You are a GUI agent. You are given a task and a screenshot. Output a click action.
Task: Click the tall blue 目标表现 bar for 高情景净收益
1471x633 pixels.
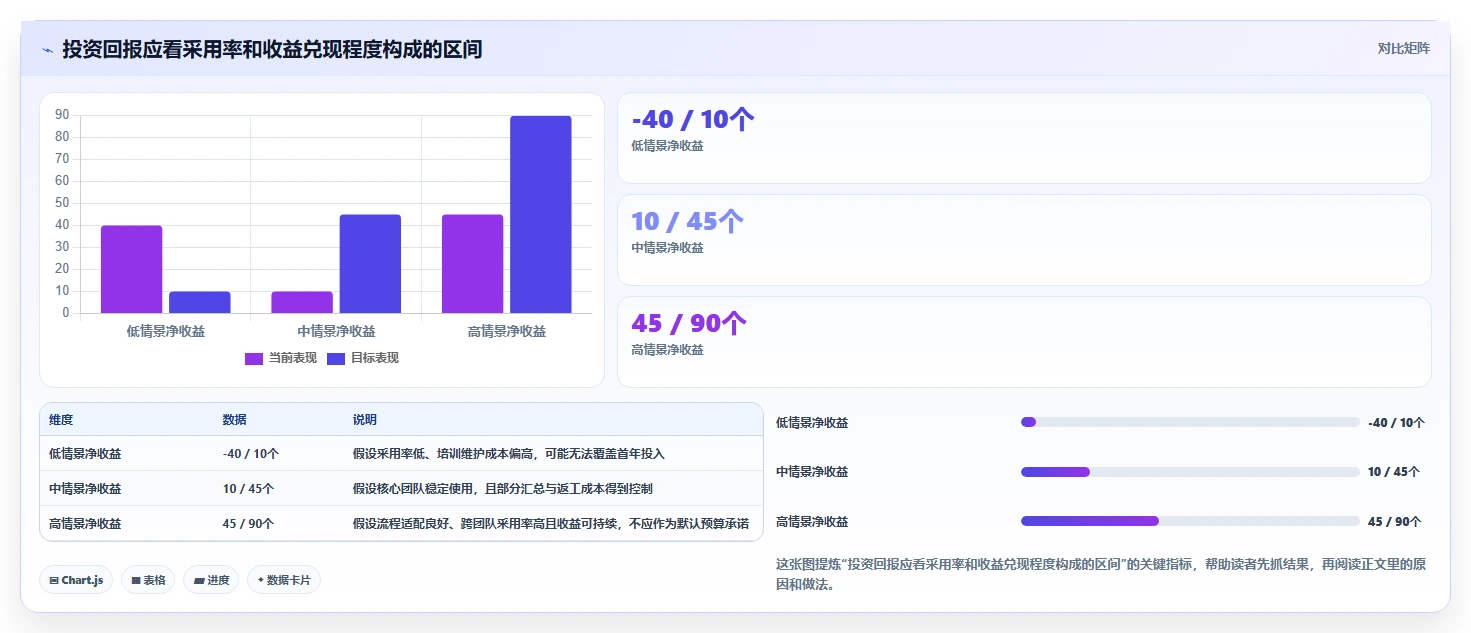[541, 214]
